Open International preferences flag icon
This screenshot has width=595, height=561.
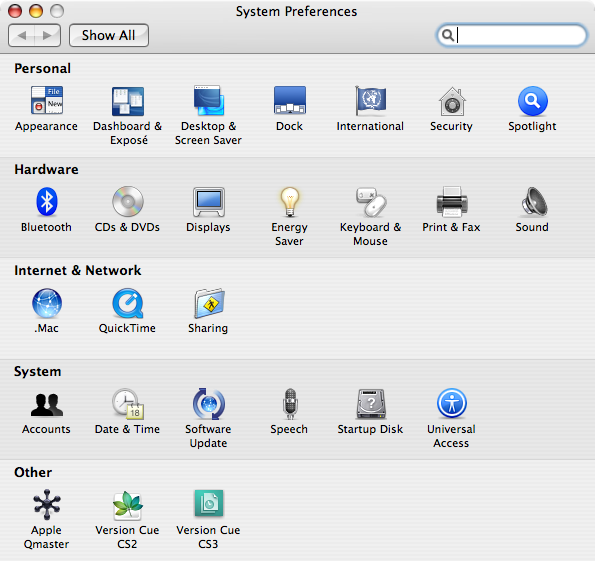click(370, 100)
